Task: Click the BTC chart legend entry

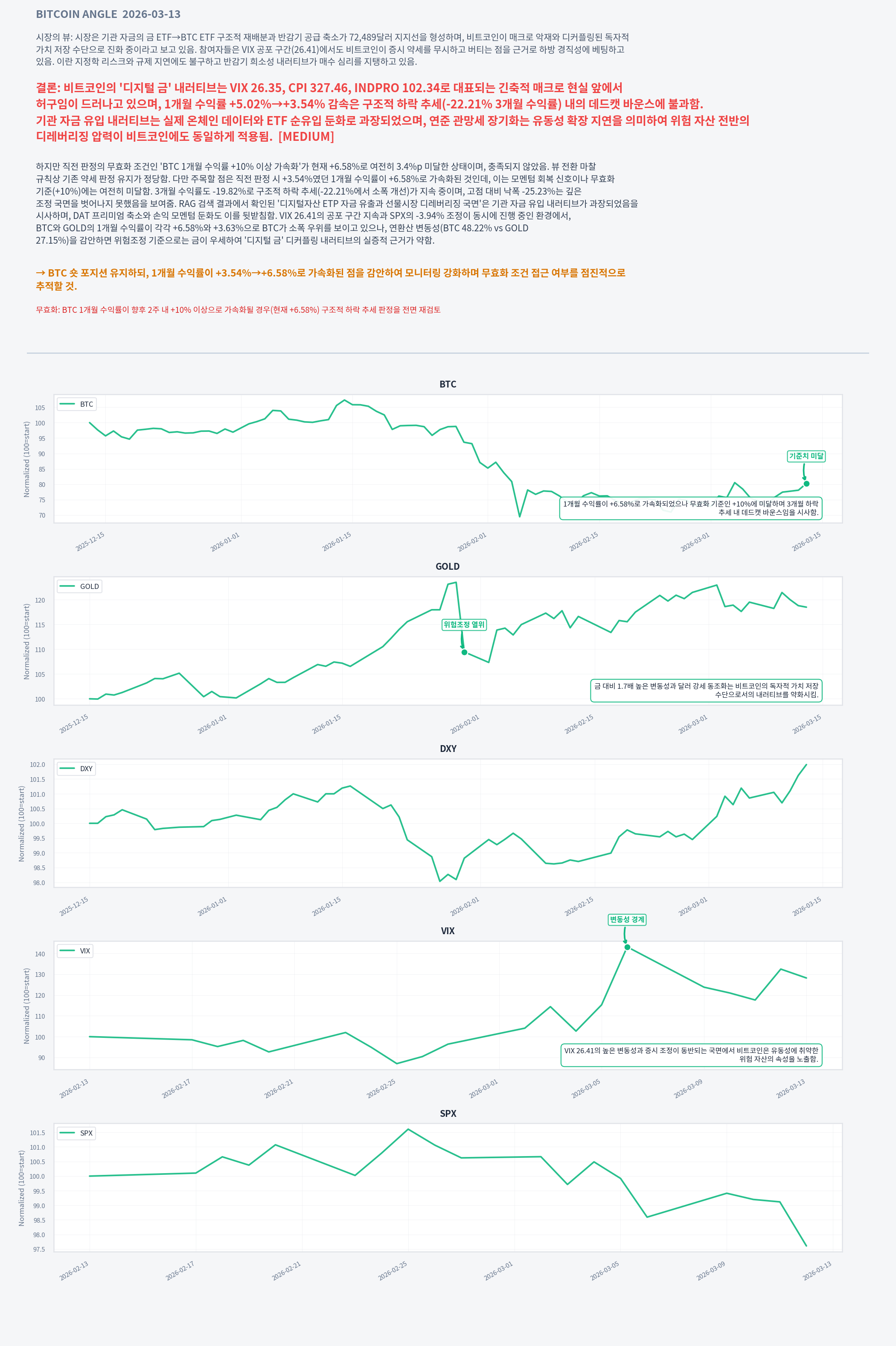Action: point(76,404)
